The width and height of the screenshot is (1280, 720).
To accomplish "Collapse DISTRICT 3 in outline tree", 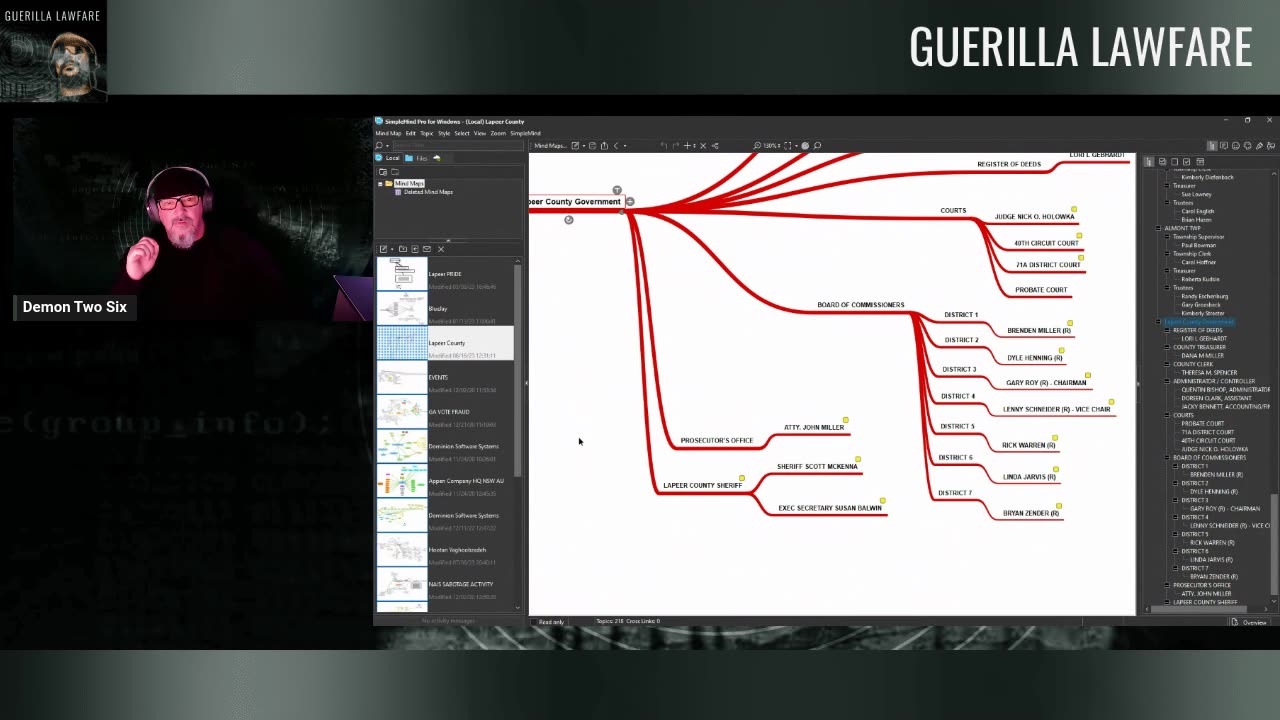I will (x=1175, y=500).
